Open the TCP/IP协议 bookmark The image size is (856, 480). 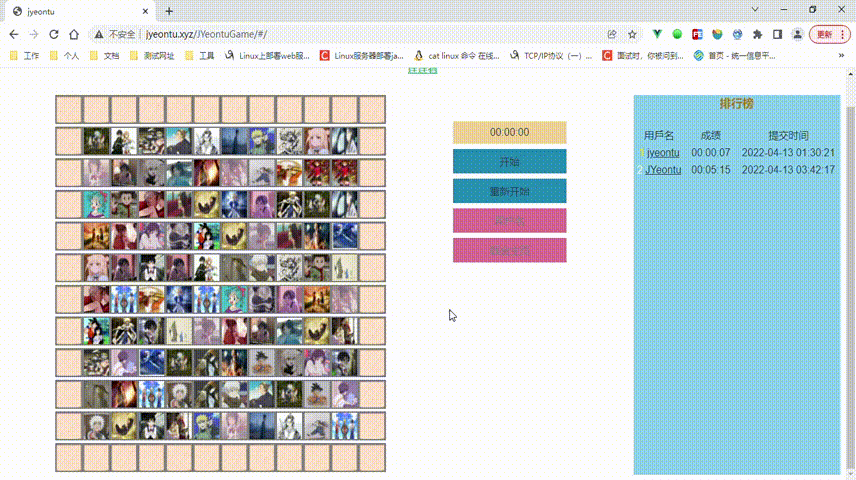tap(551, 56)
